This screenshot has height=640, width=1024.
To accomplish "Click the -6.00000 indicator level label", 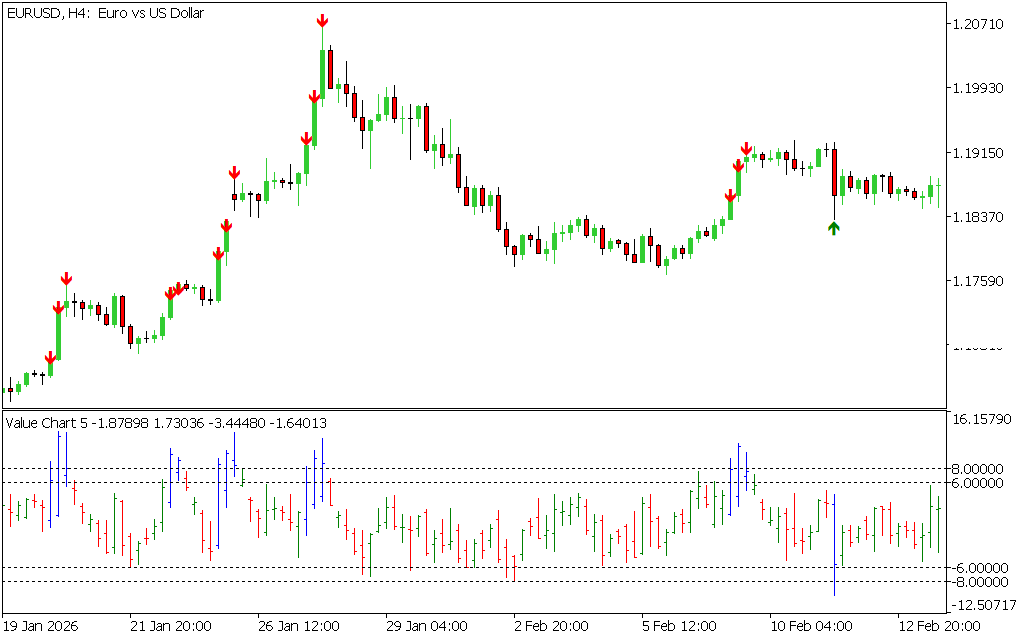I will pyautogui.click(x=981, y=568).
